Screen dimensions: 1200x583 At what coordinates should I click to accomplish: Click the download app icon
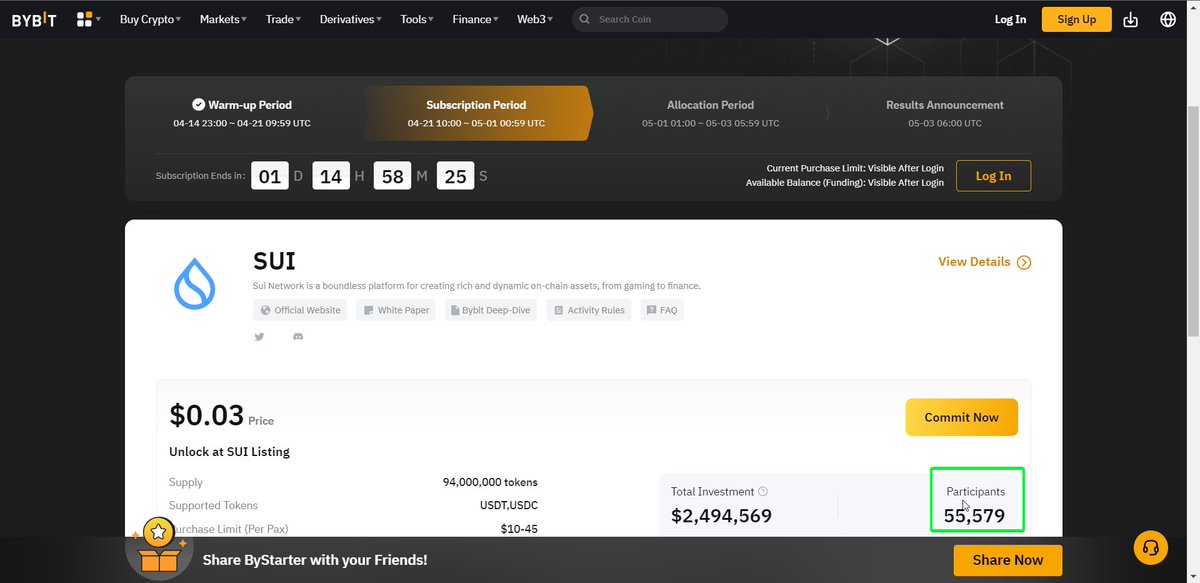1131,19
